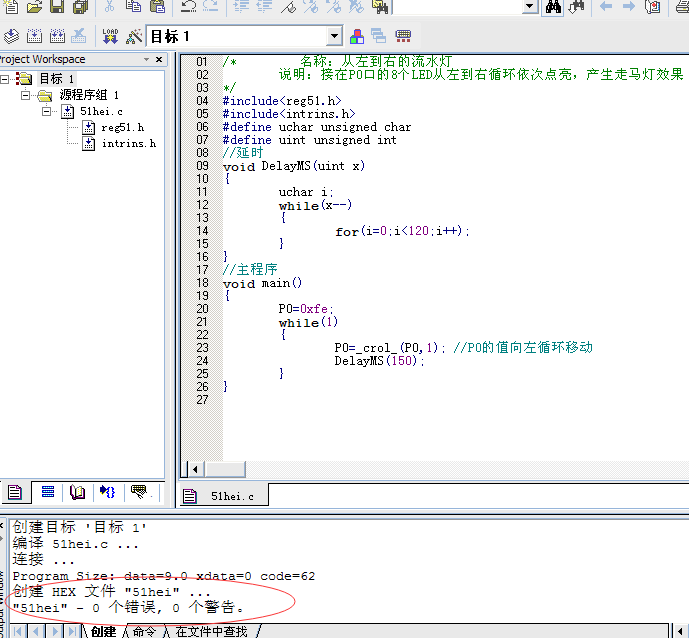Rebuild all target files
The width and height of the screenshot is (689, 638).
[x=57, y=36]
